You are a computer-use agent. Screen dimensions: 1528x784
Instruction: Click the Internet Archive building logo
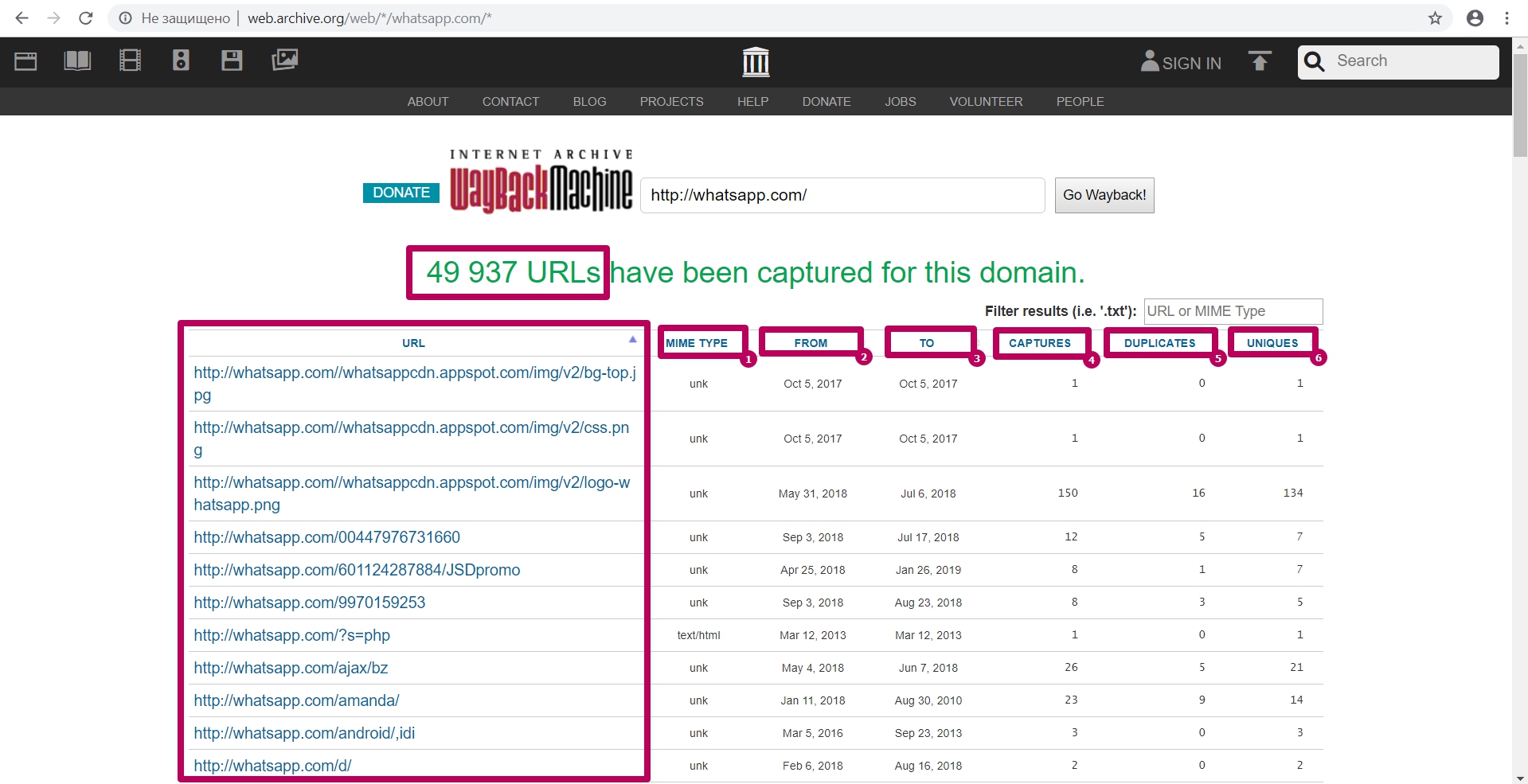coord(756,61)
